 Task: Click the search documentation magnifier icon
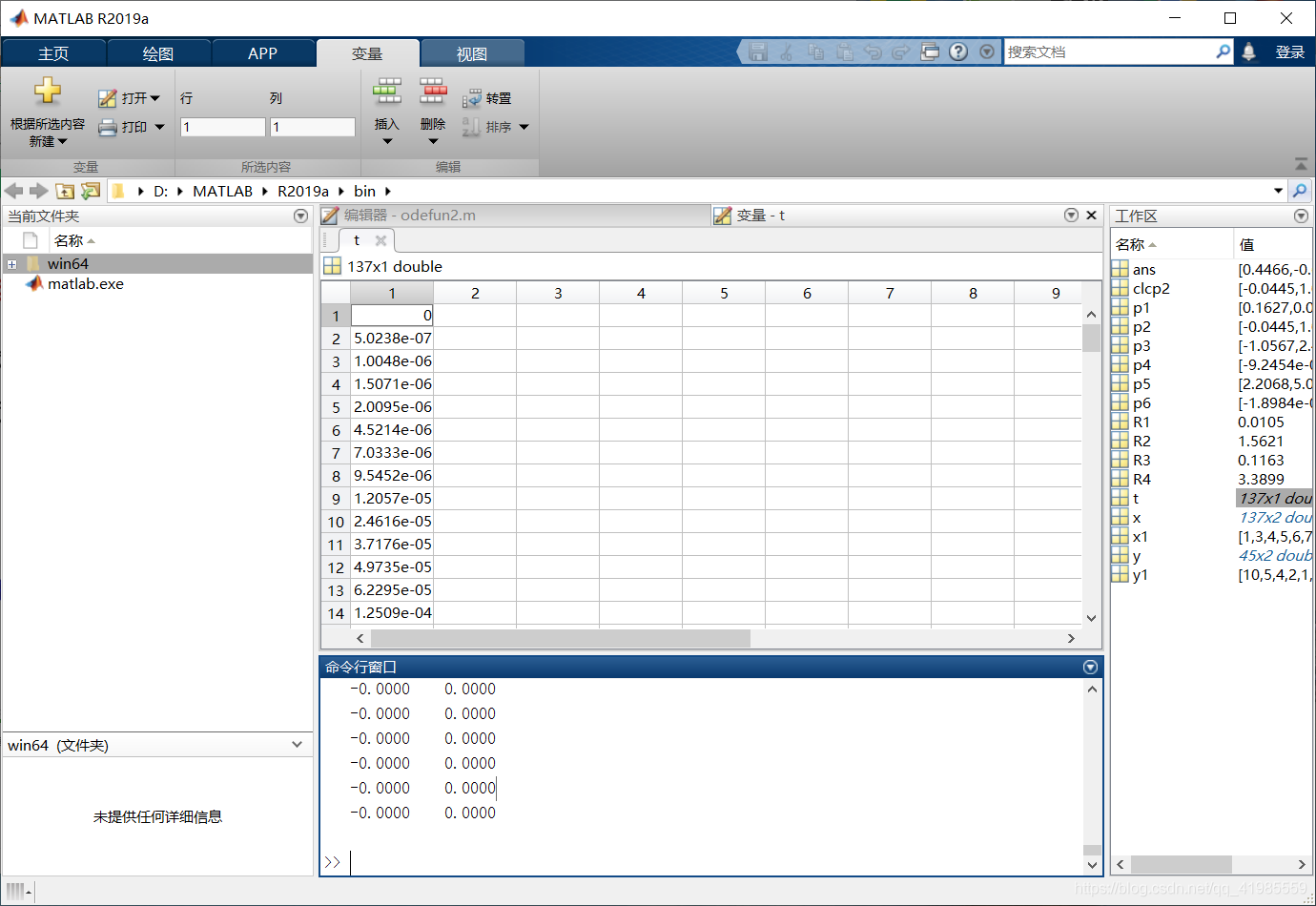click(x=1223, y=51)
